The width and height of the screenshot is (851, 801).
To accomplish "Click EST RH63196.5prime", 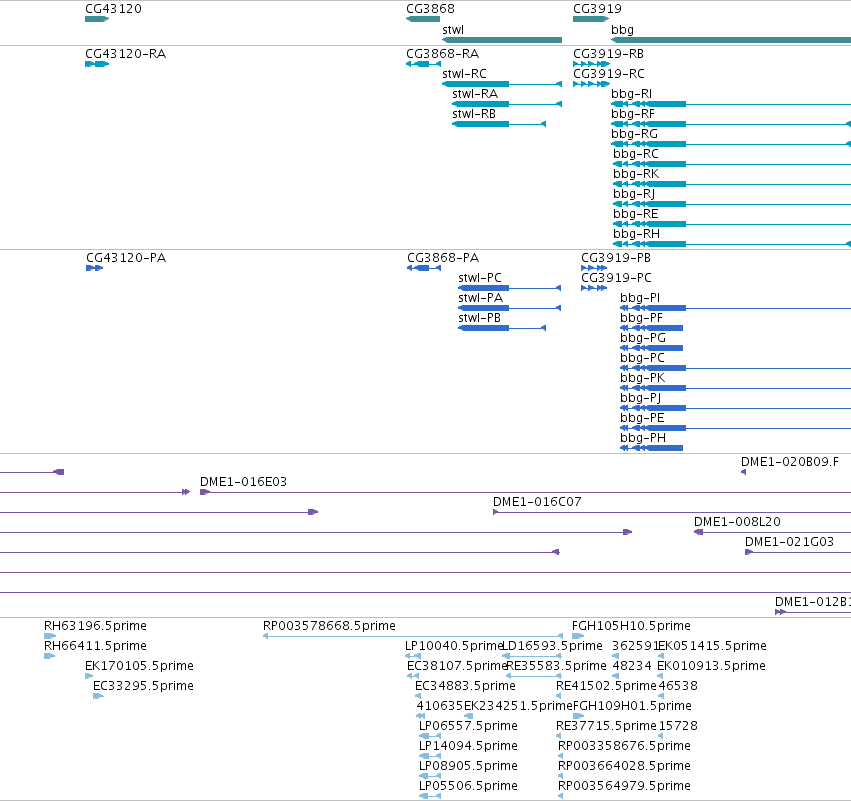I will (x=96, y=626).
